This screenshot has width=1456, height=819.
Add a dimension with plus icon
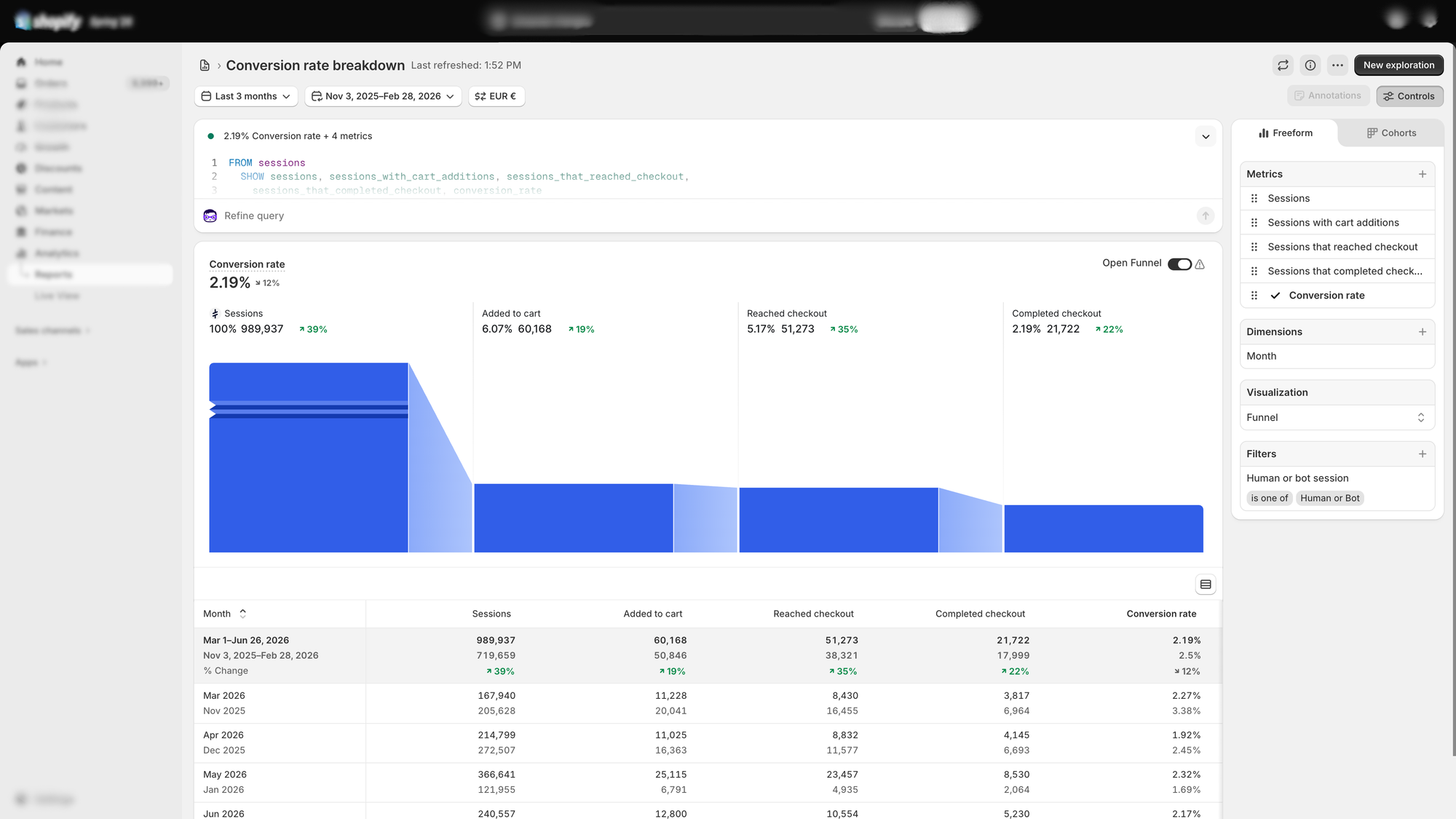[1422, 332]
